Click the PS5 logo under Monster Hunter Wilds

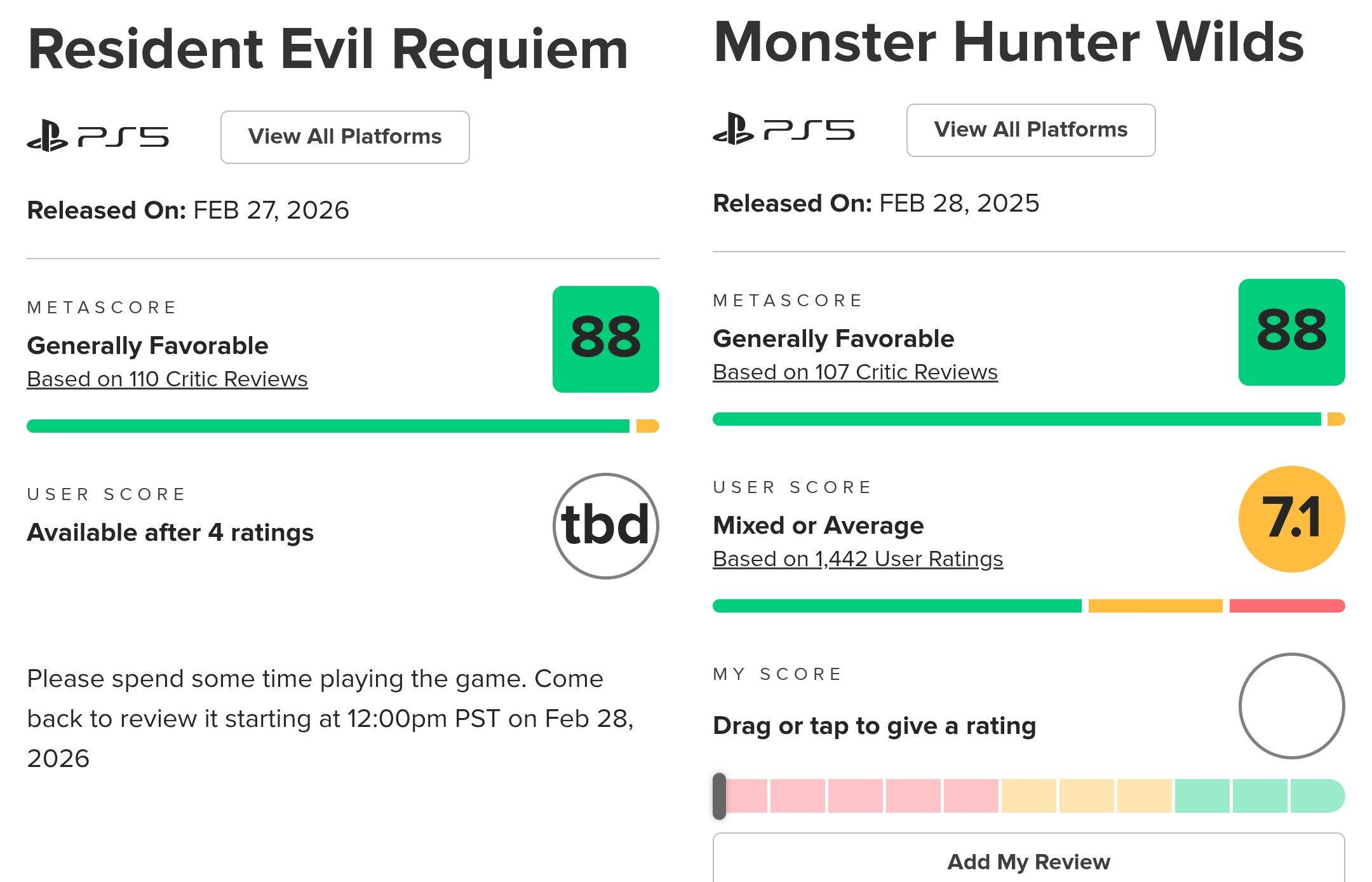tap(784, 129)
